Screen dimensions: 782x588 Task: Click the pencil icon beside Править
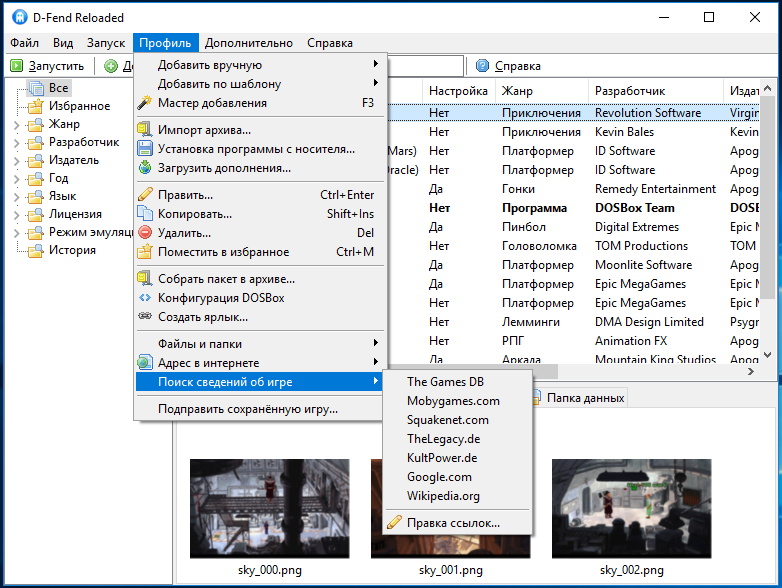click(x=145, y=195)
